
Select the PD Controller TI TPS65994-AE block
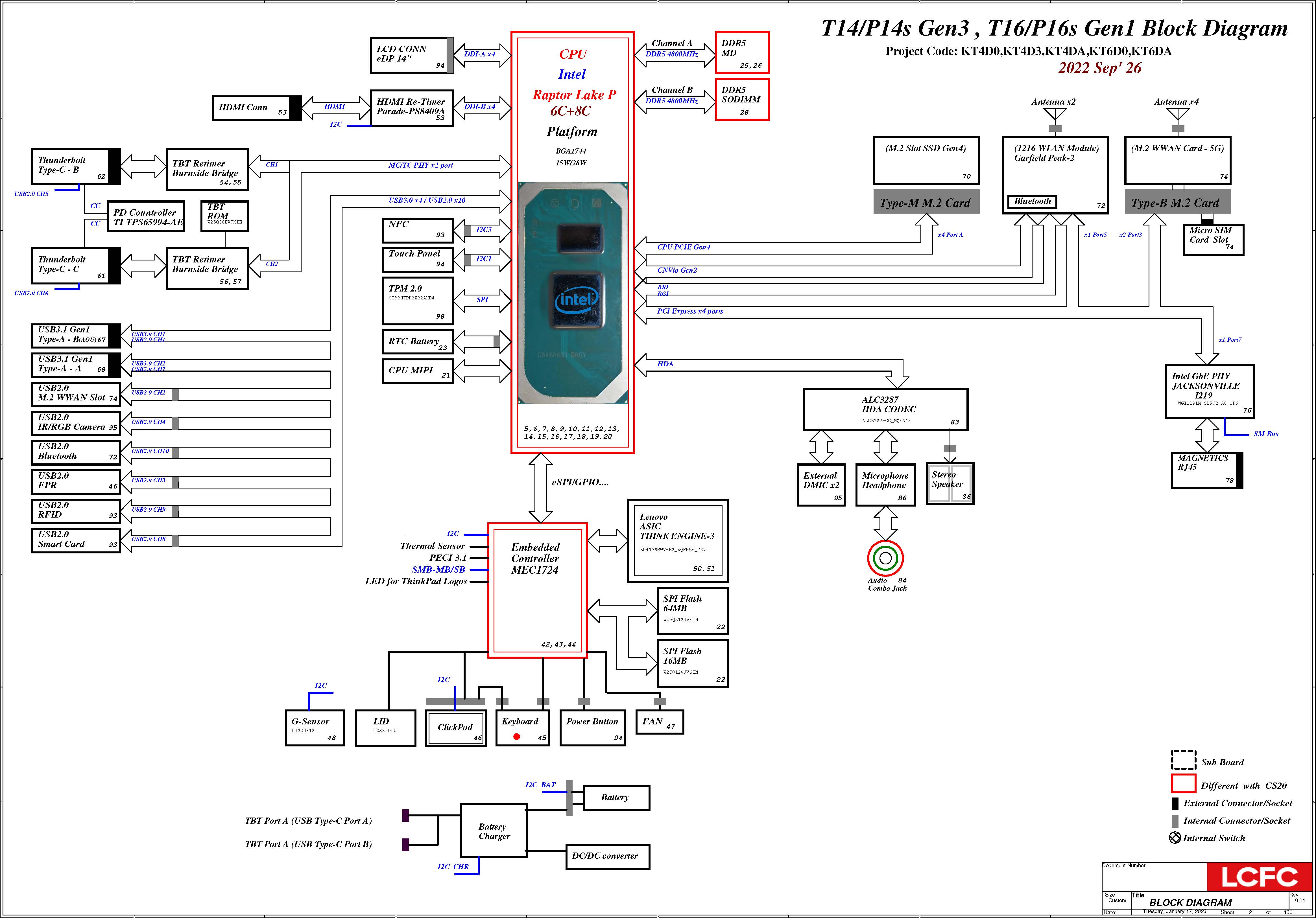tap(146, 216)
